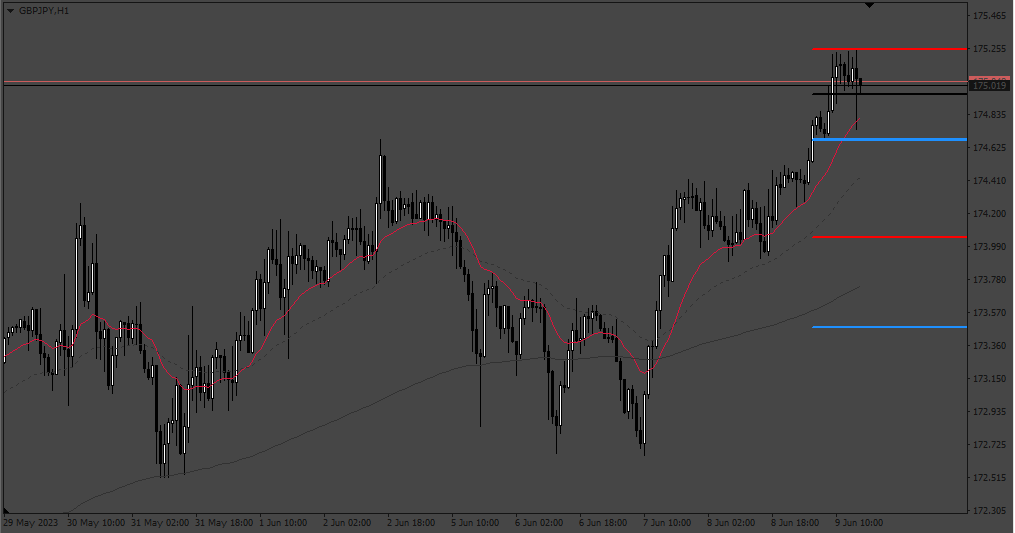Click the 6 Jun 18:00 time label

pos(603,523)
